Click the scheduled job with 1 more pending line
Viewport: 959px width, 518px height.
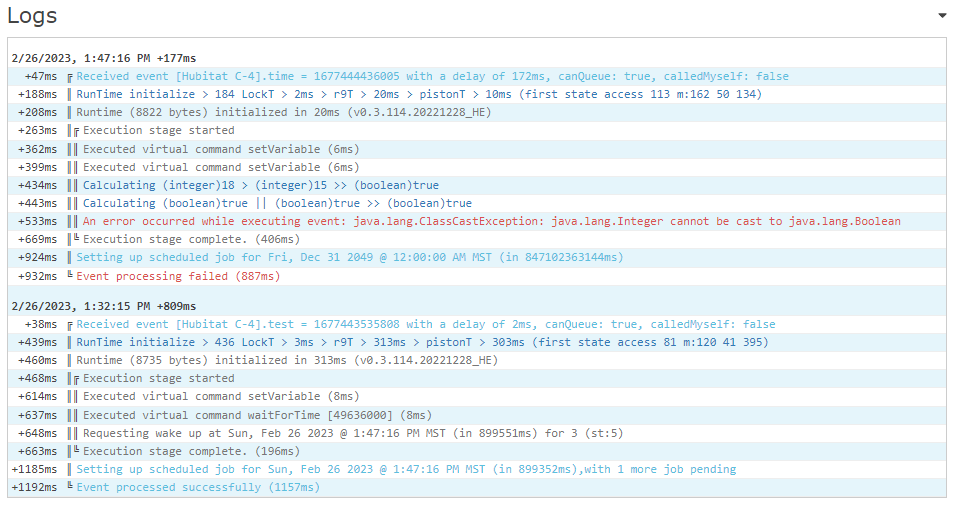406,469
